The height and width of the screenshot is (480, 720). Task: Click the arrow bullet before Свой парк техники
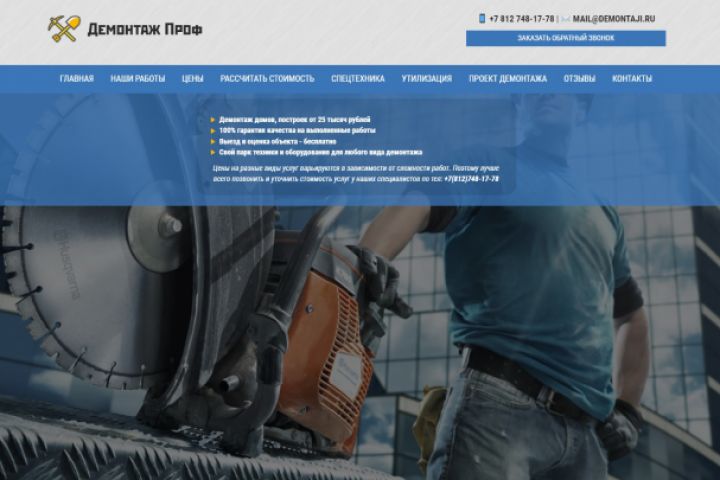click(213, 152)
